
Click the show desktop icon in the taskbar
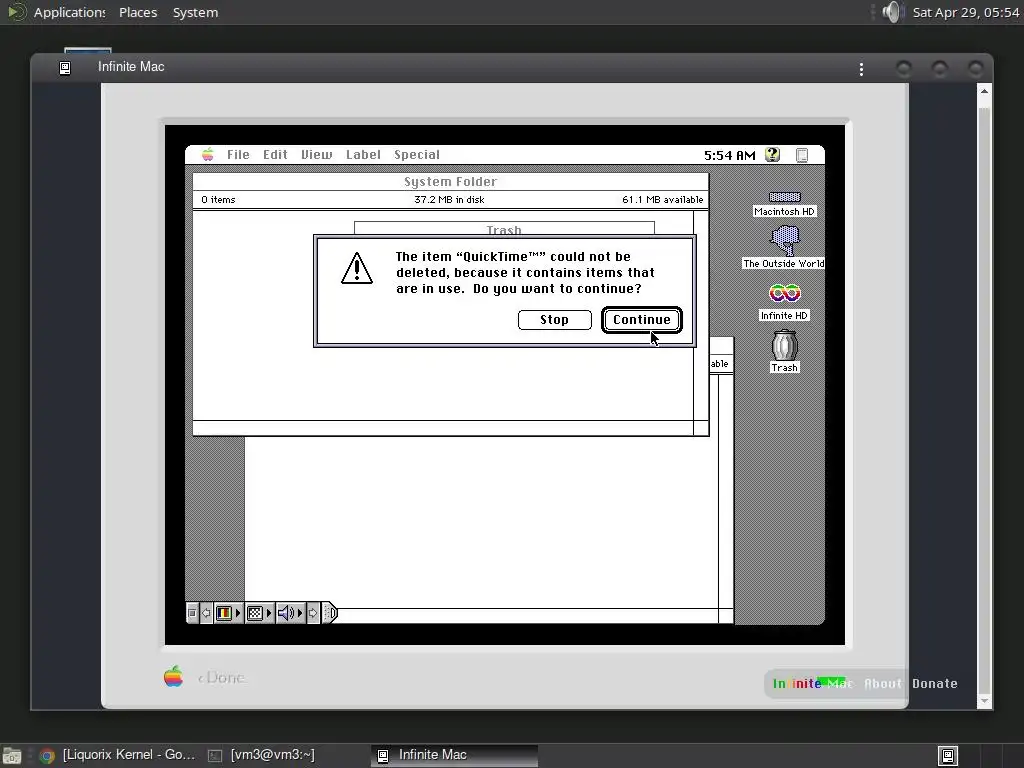coord(12,756)
